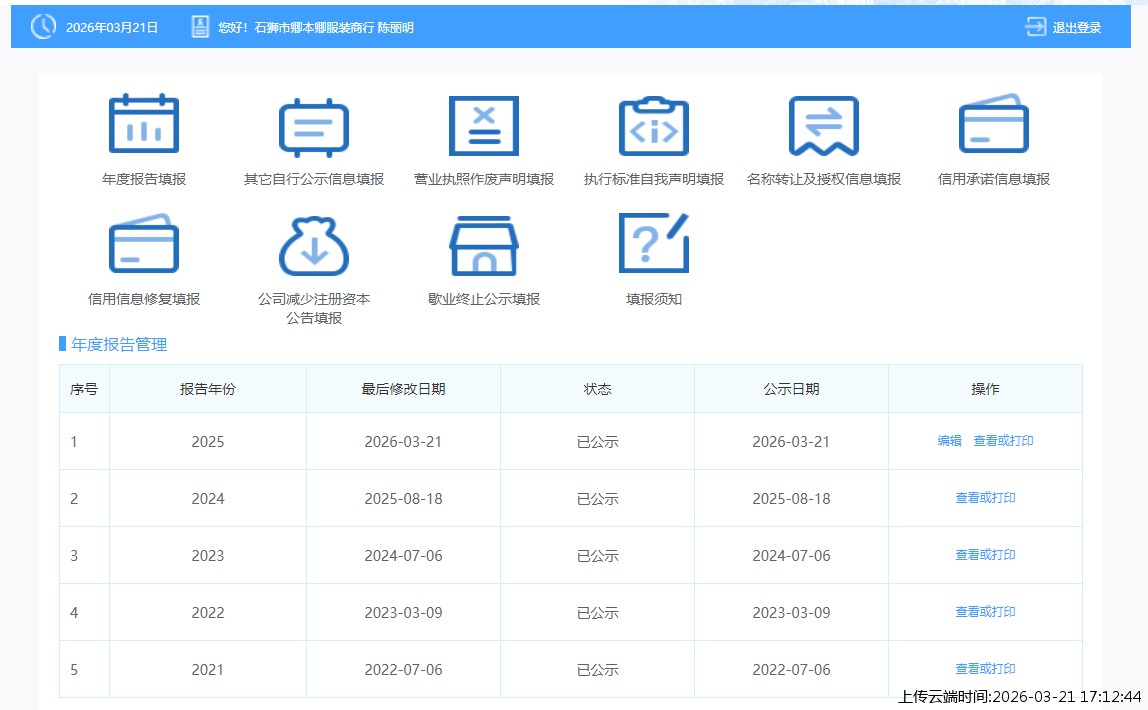
Task: Click the 报告年份 column header
Action: 208,389
